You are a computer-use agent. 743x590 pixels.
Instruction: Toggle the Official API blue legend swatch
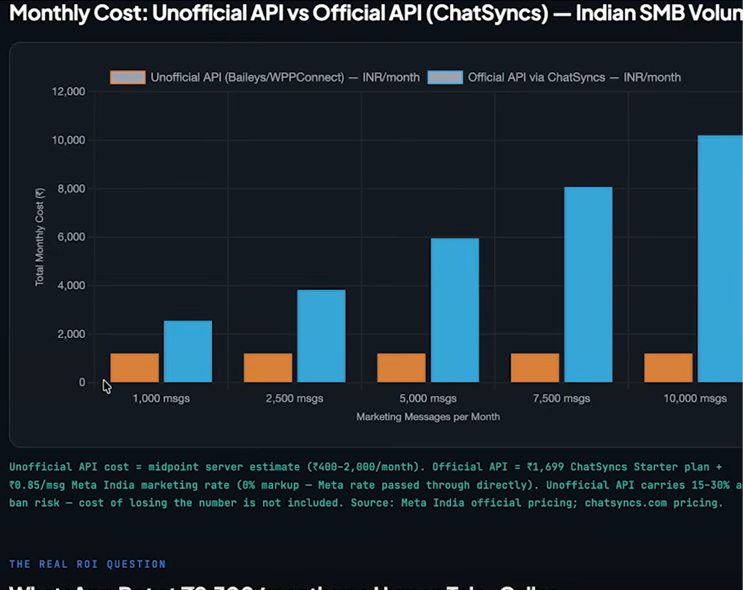pyautogui.click(x=445, y=77)
